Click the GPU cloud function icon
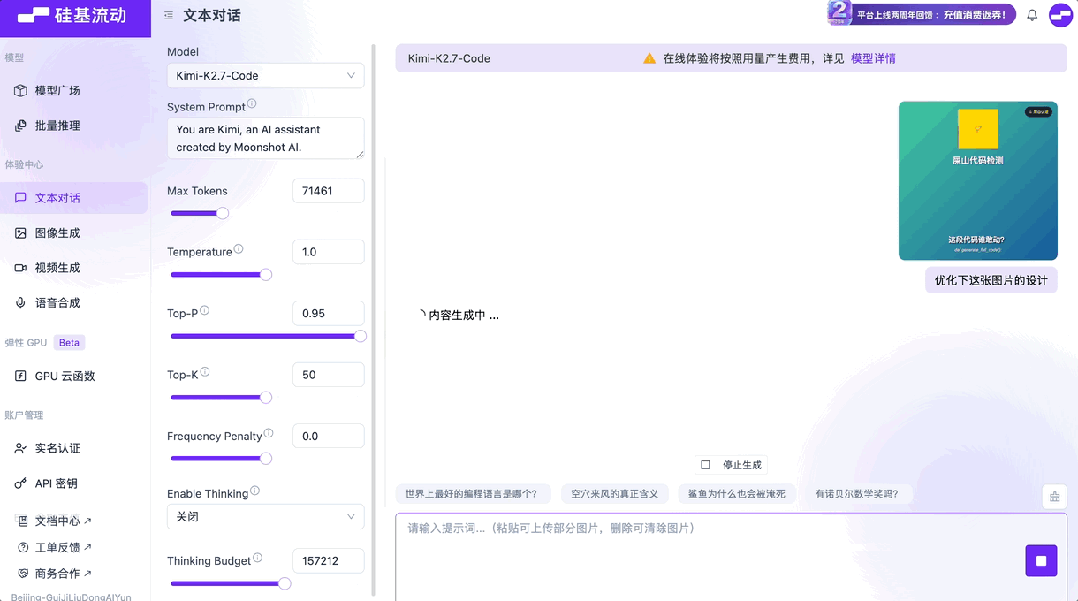 [x=21, y=375]
